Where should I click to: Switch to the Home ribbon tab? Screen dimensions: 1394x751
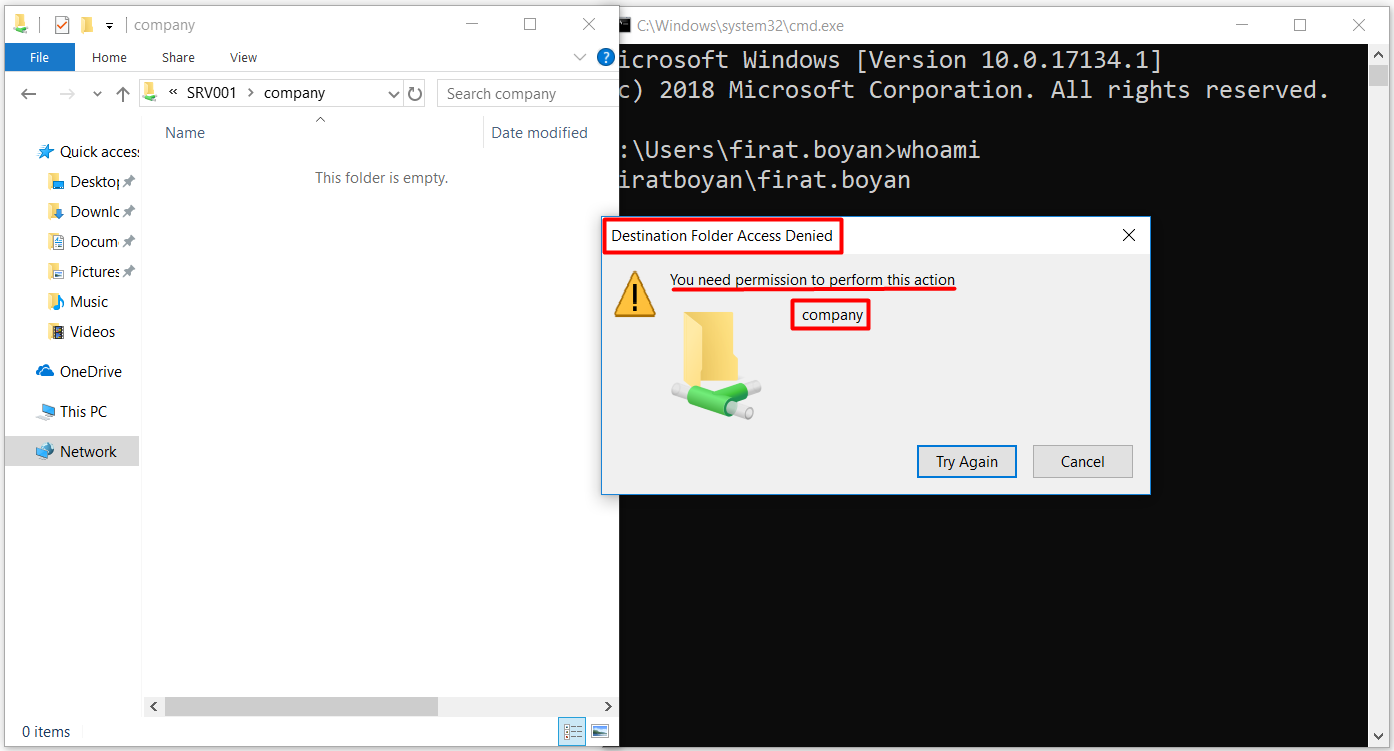coord(109,57)
